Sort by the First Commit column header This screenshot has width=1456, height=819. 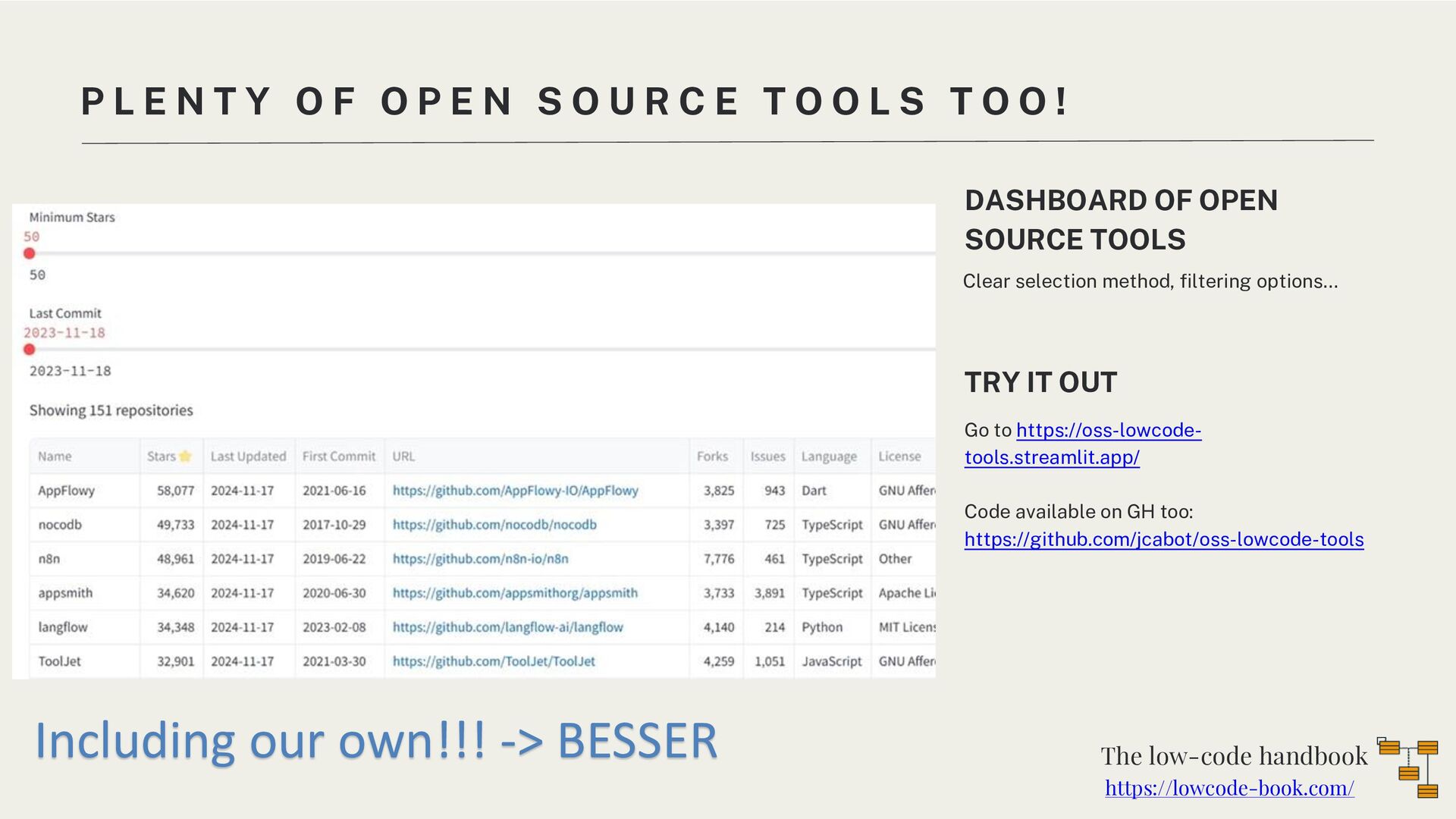(339, 457)
